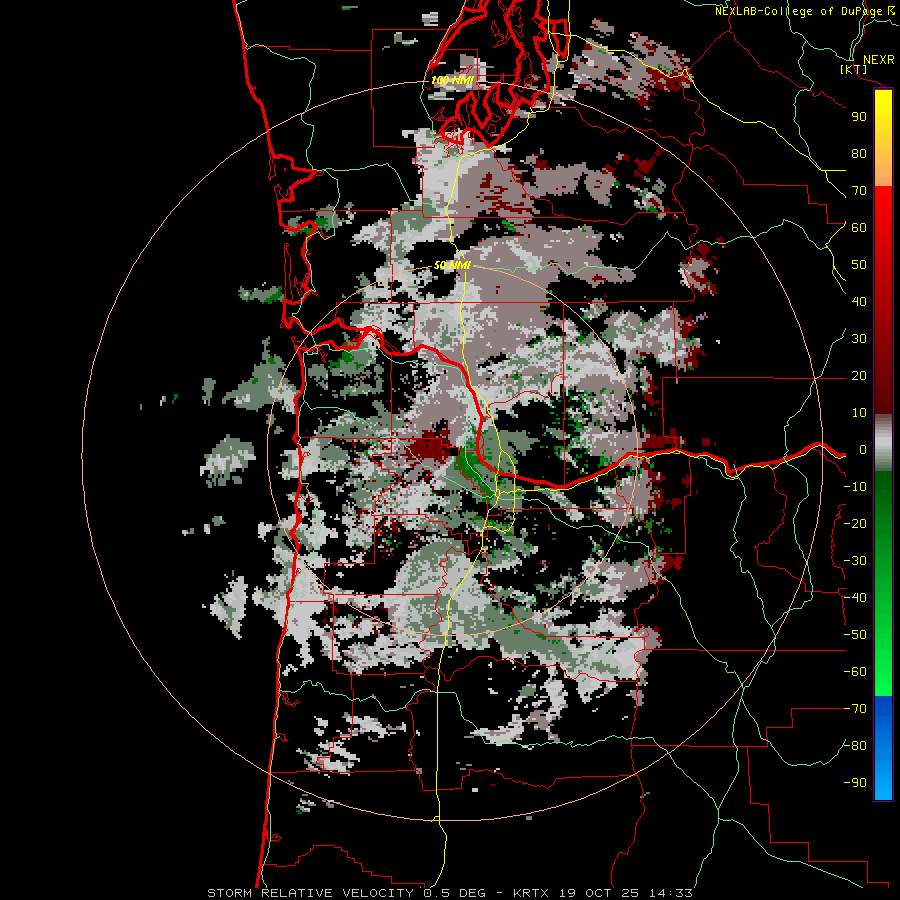Click STORM RELATIVE VELOCITY in the caption
Image resolution: width=900 pixels, height=900 pixels.
pos(313,893)
